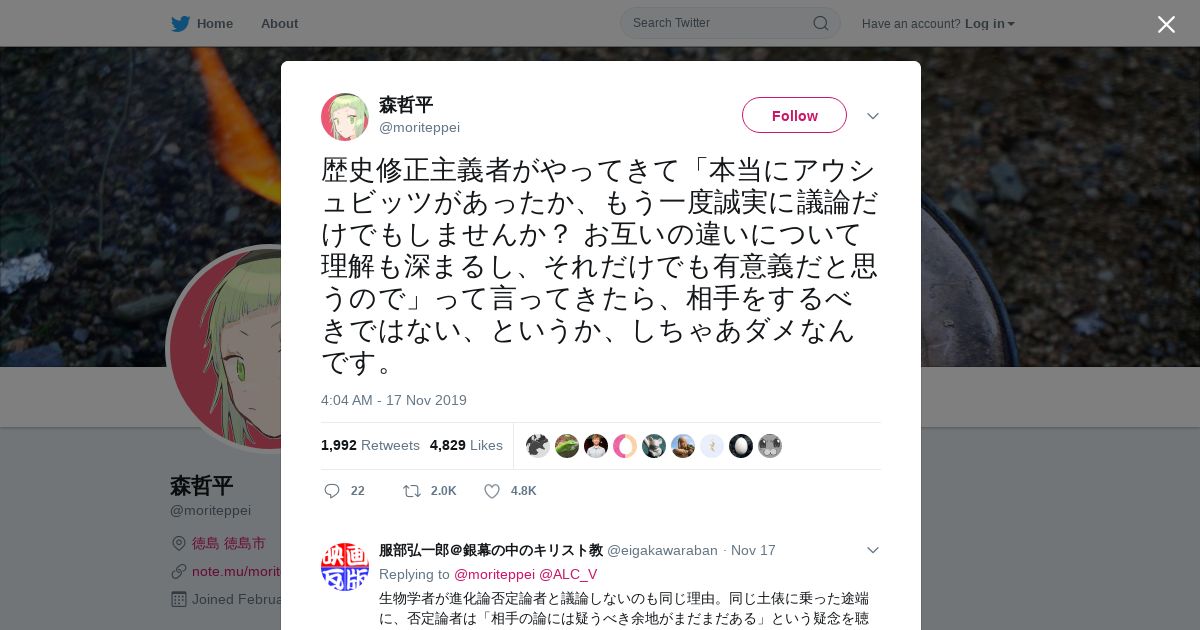
Task: Click the Search Twitter input field
Action: click(x=720, y=23)
